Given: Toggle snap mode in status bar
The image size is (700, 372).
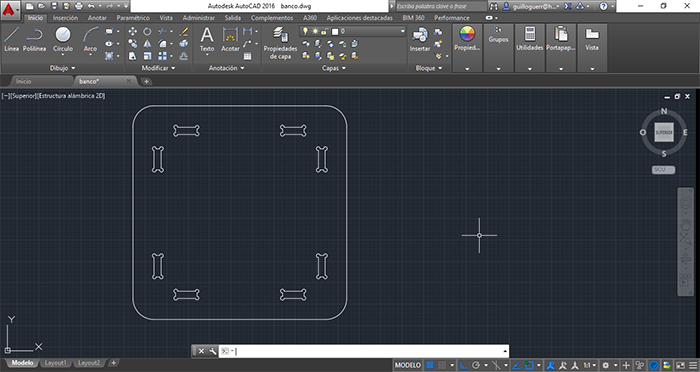Looking at the screenshot, I should coord(442,365).
